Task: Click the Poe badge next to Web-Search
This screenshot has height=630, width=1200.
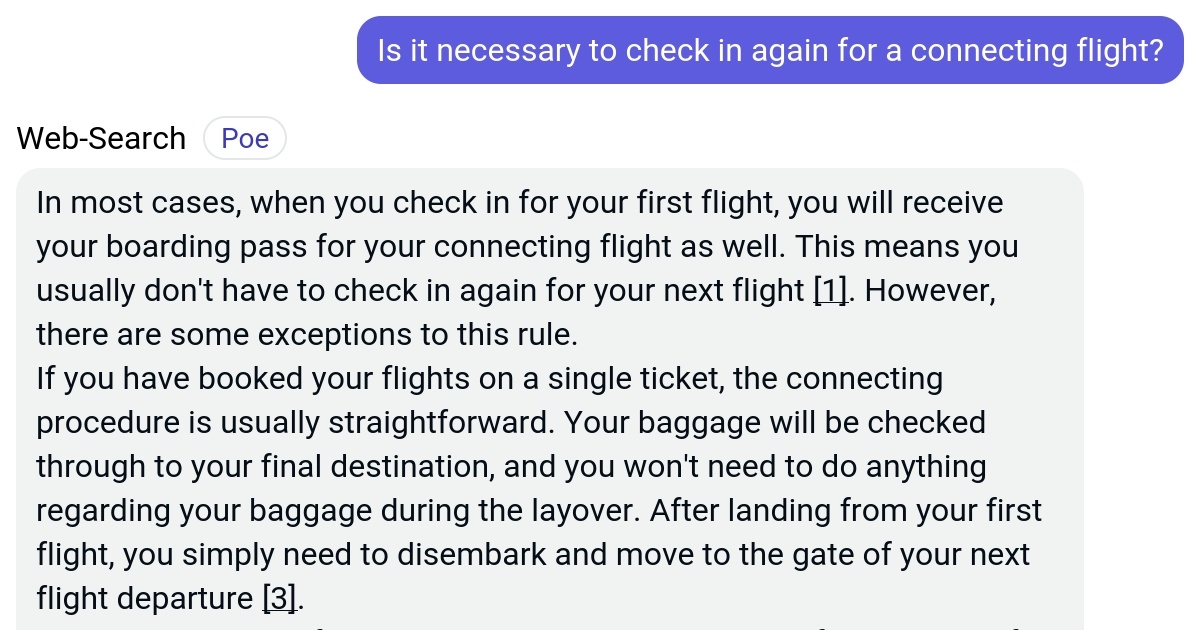Action: point(245,138)
